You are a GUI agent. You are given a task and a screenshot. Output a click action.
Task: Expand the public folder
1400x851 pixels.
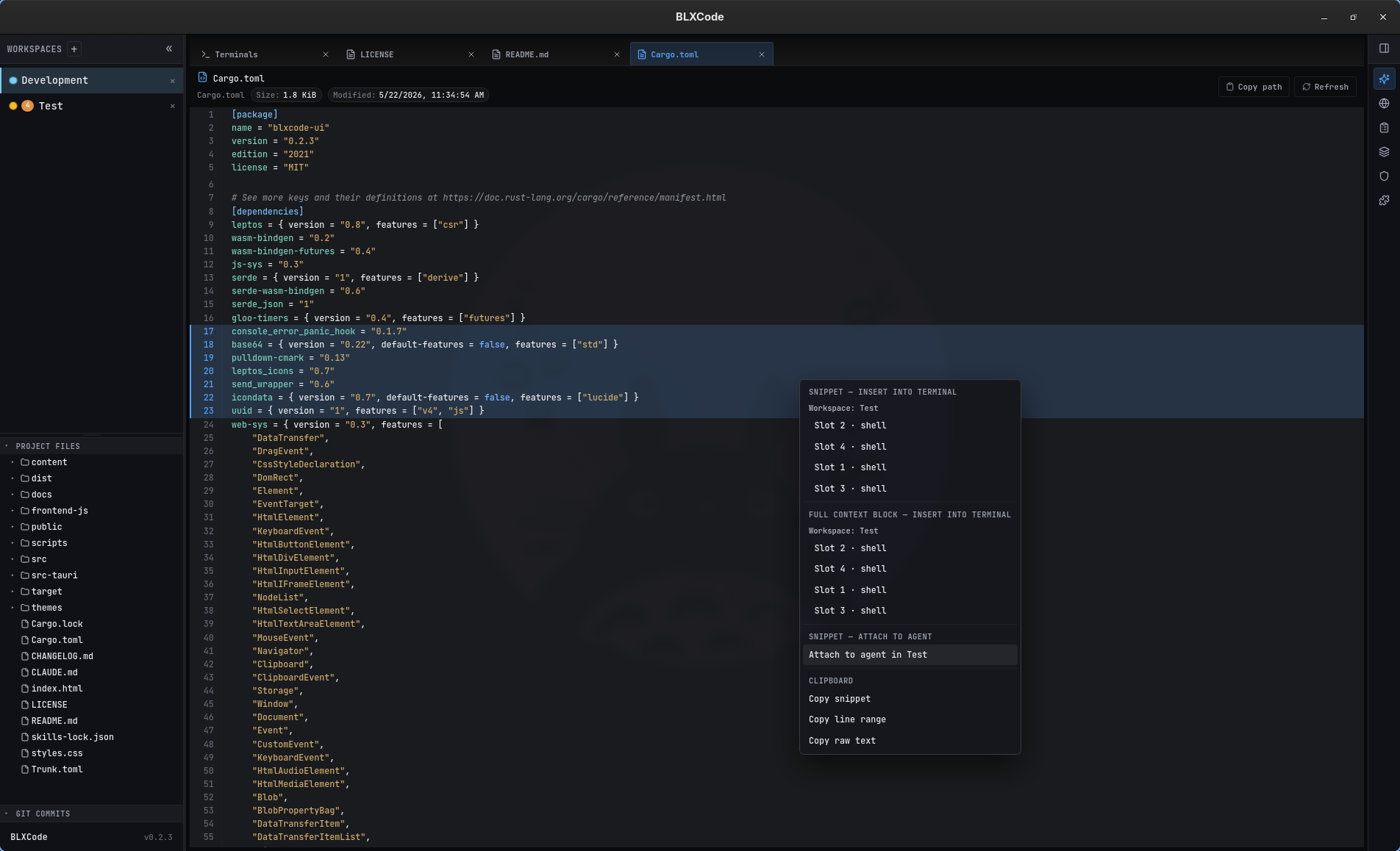91,527
